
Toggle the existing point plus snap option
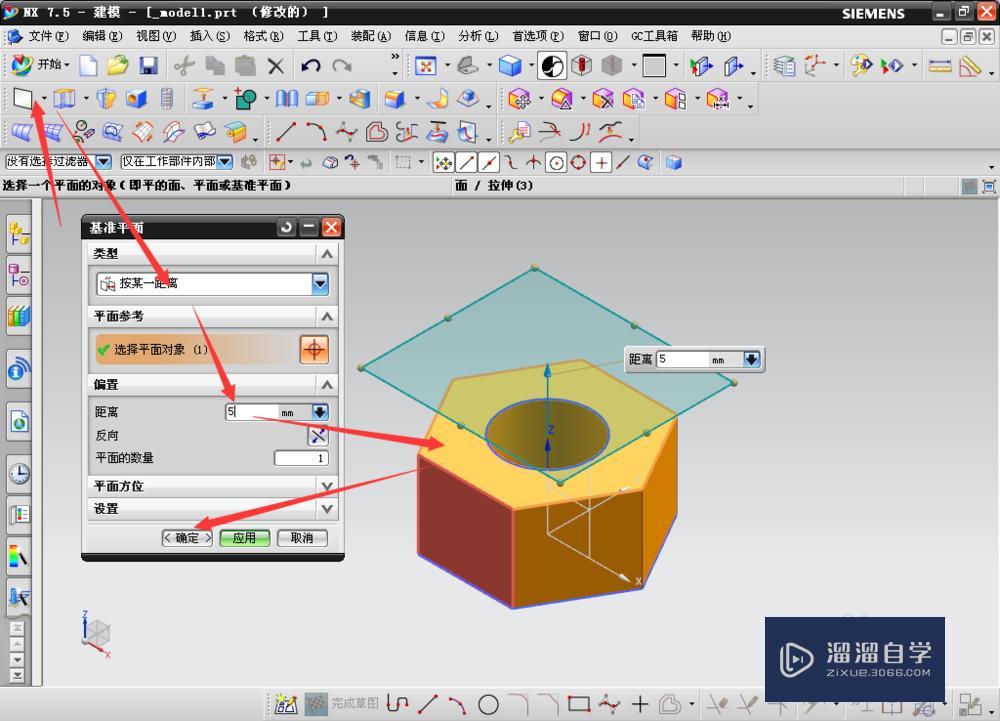601,163
